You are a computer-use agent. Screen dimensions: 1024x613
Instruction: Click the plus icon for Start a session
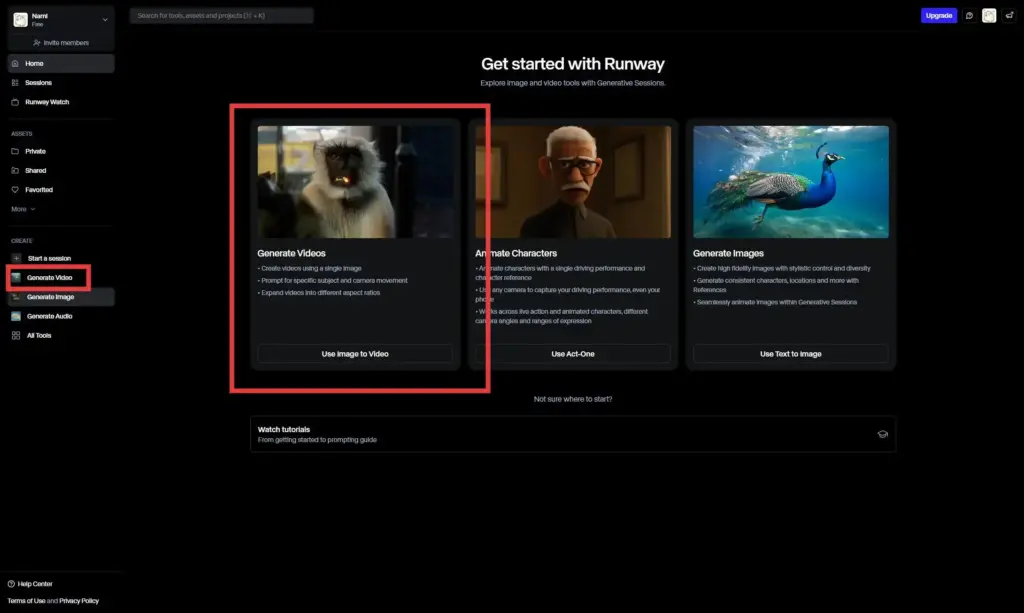pos(16,259)
